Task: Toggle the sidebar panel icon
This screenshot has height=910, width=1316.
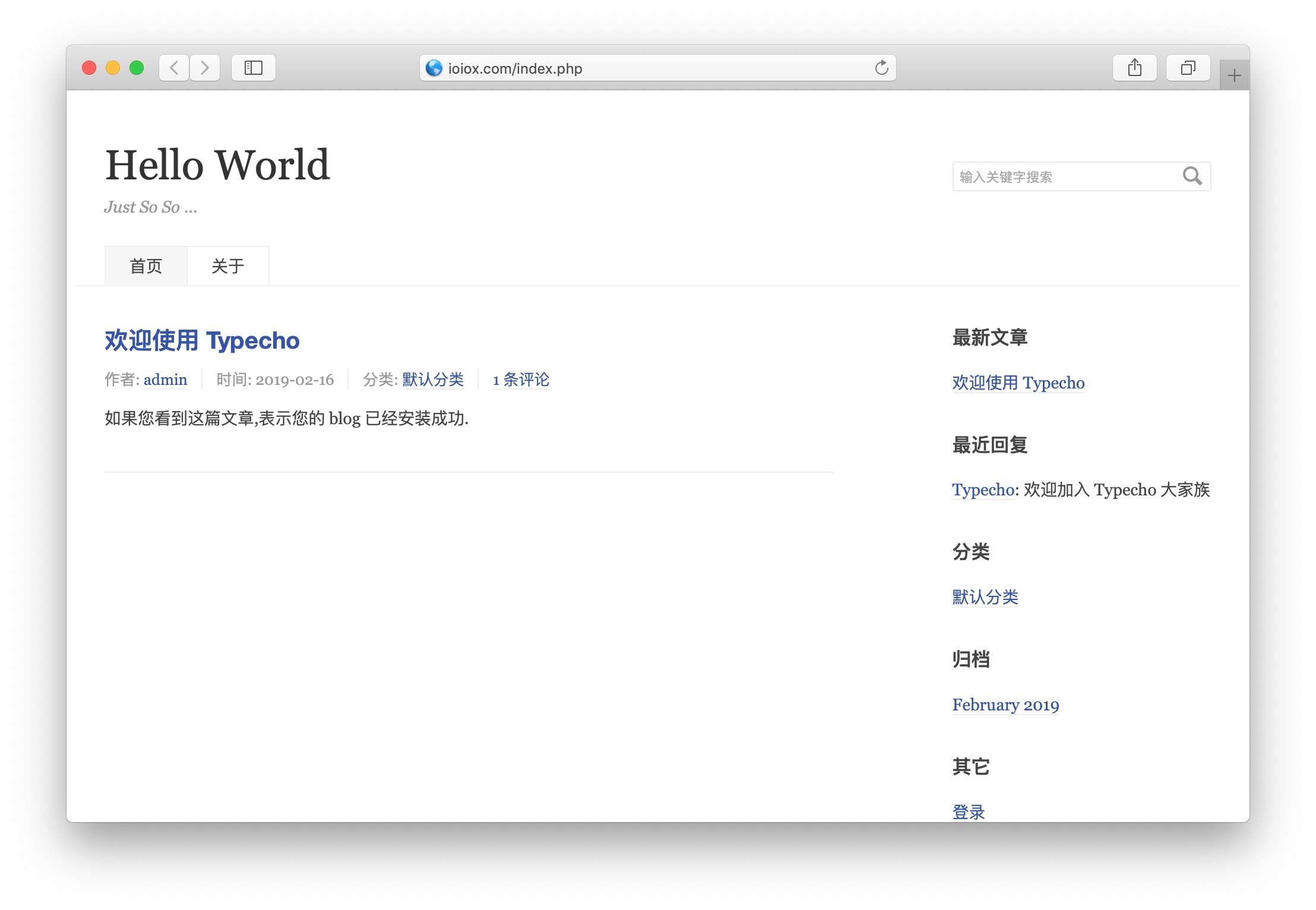Action: click(254, 68)
